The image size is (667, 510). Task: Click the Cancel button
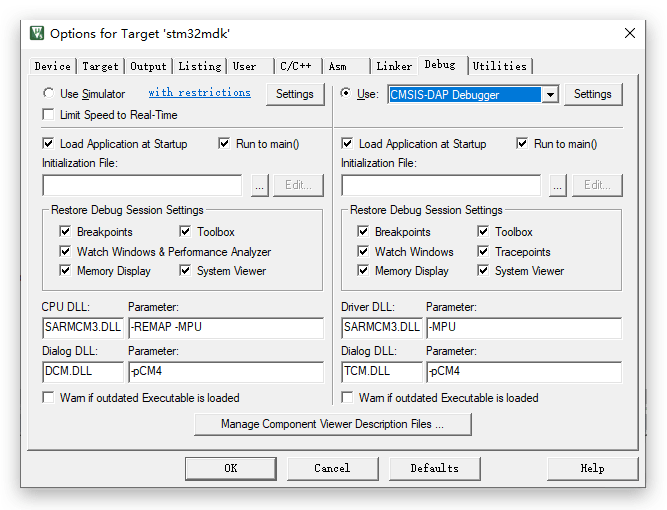click(x=333, y=469)
